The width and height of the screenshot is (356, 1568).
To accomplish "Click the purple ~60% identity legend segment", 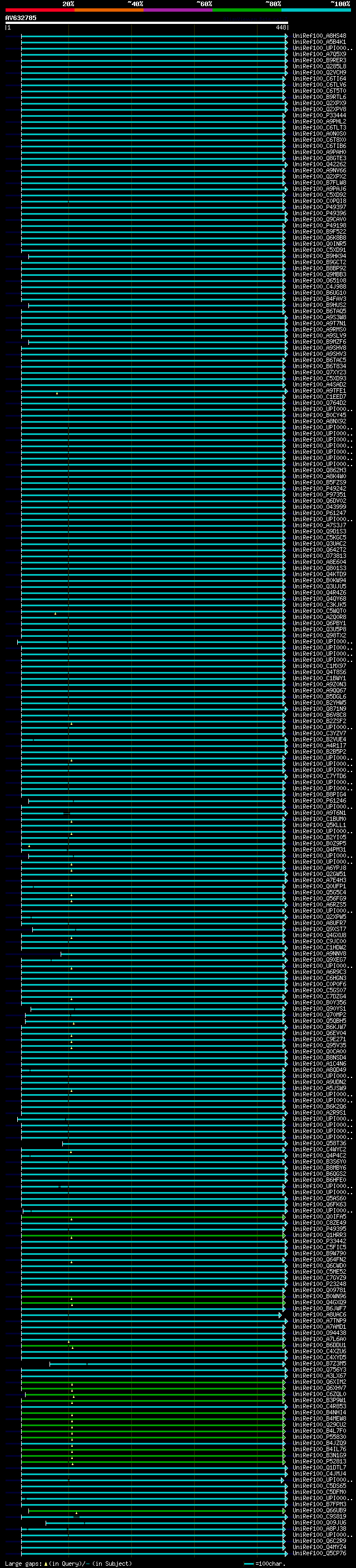I will coord(177,10).
